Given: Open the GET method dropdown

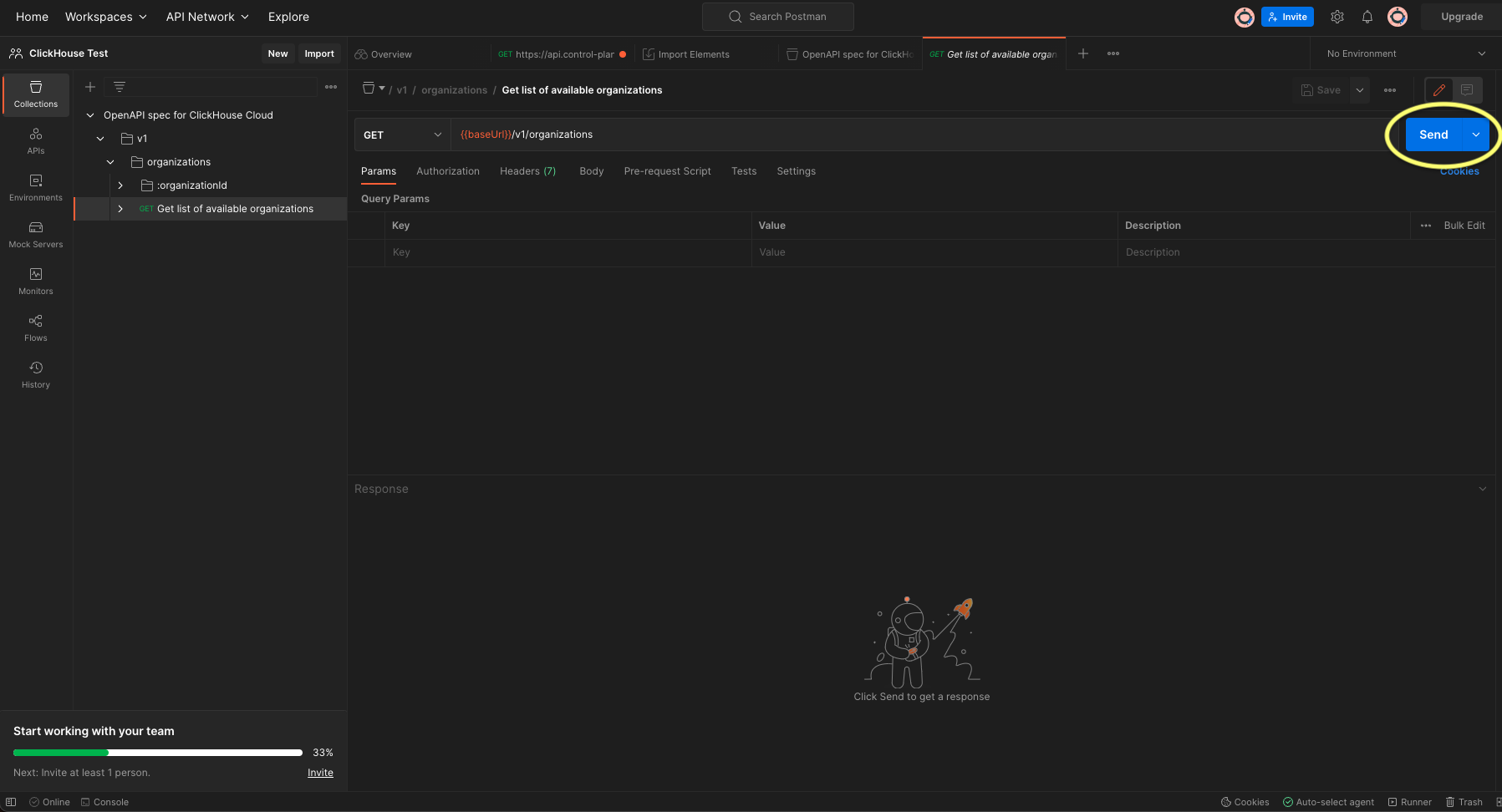Looking at the screenshot, I should [x=401, y=134].
